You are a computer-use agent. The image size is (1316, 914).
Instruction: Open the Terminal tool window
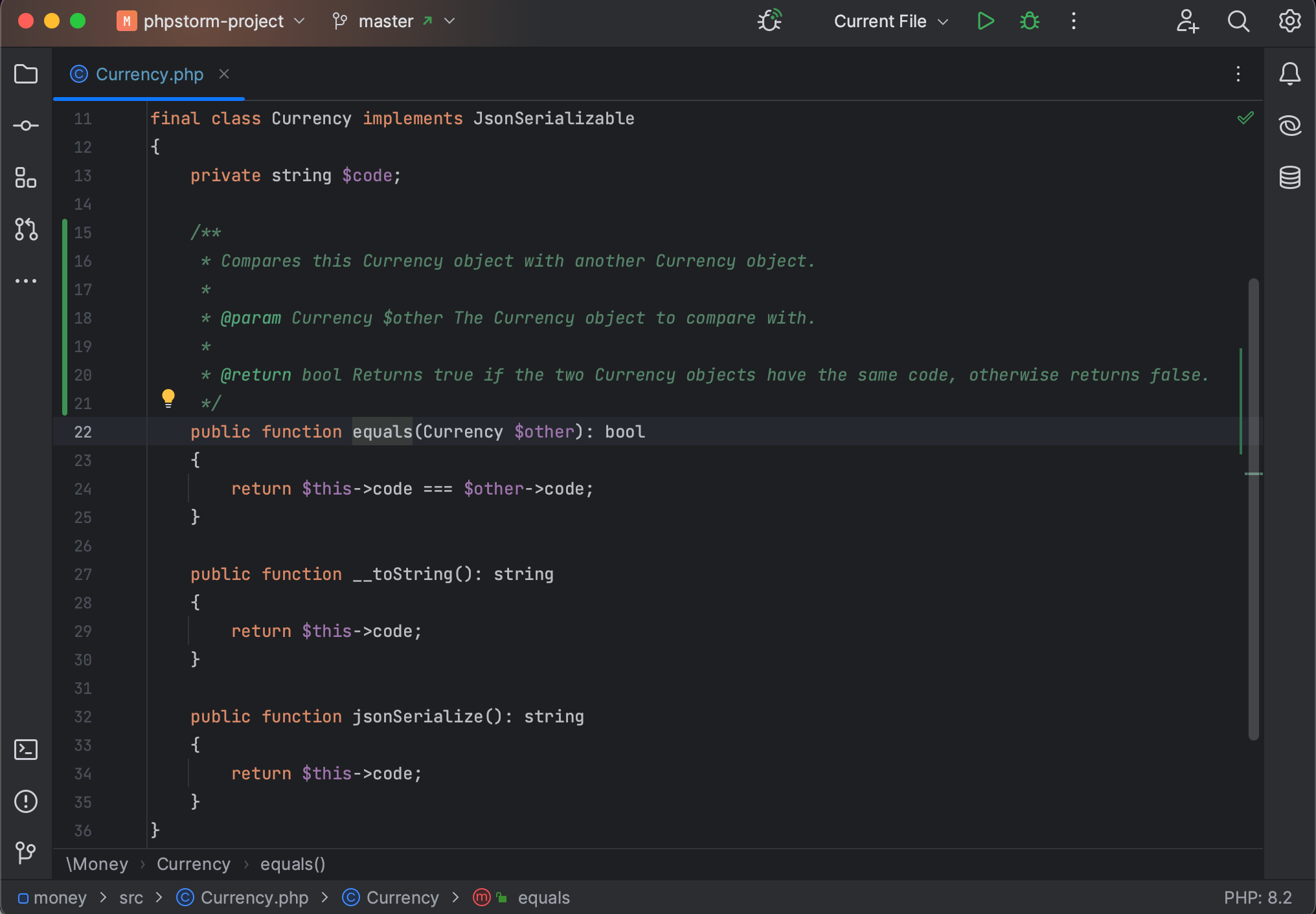coord(26,750)
